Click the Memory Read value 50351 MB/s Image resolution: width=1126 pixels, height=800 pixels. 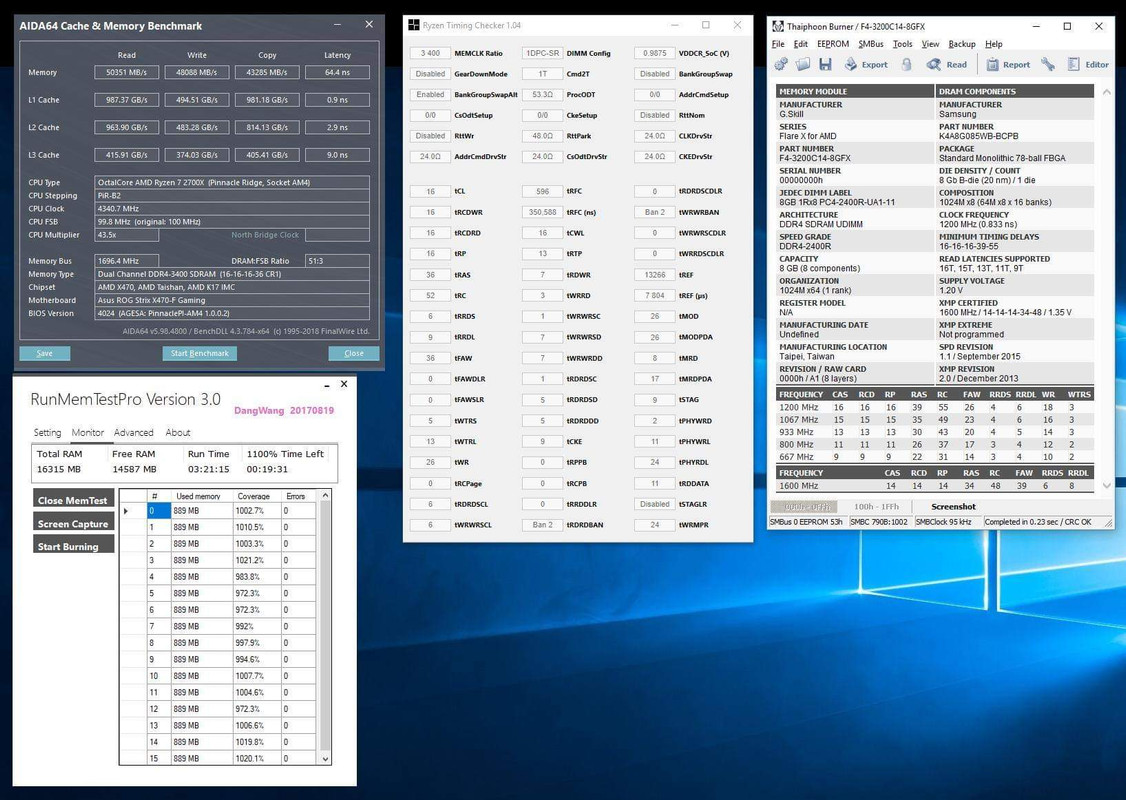pyautogui.click(x=126, y=72)
